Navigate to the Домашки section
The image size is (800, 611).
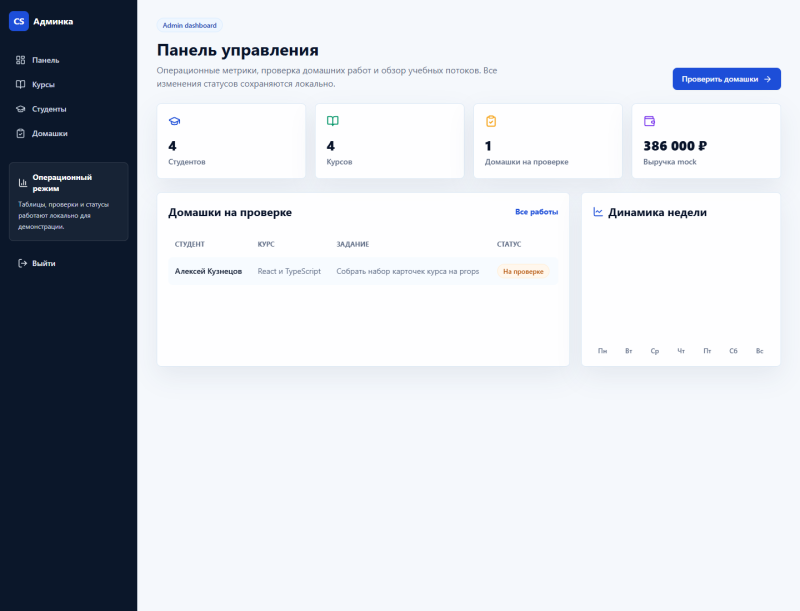click(68, 134)
